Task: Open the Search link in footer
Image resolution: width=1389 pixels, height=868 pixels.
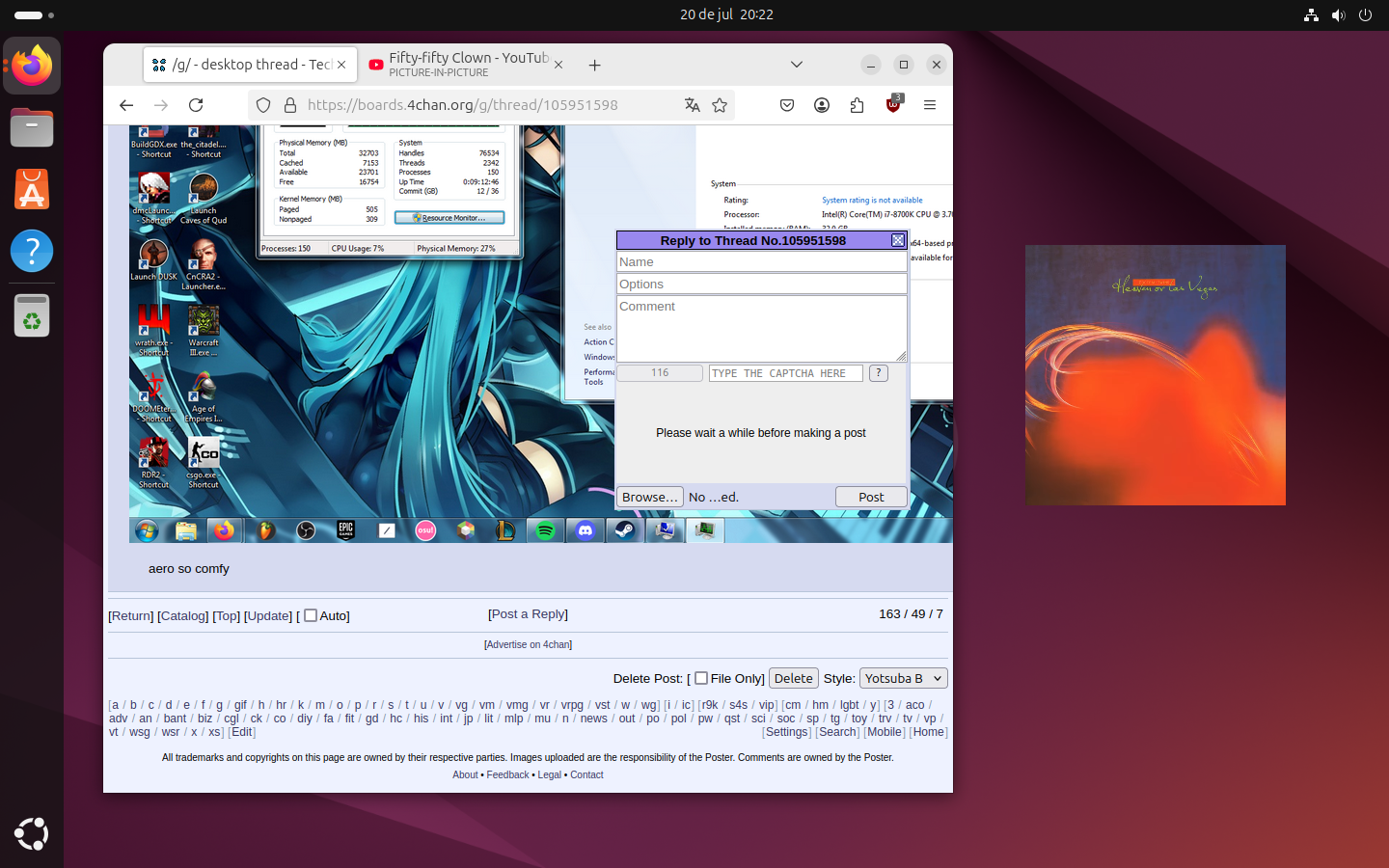Action: pyautogui.click(x=838, y=732)
